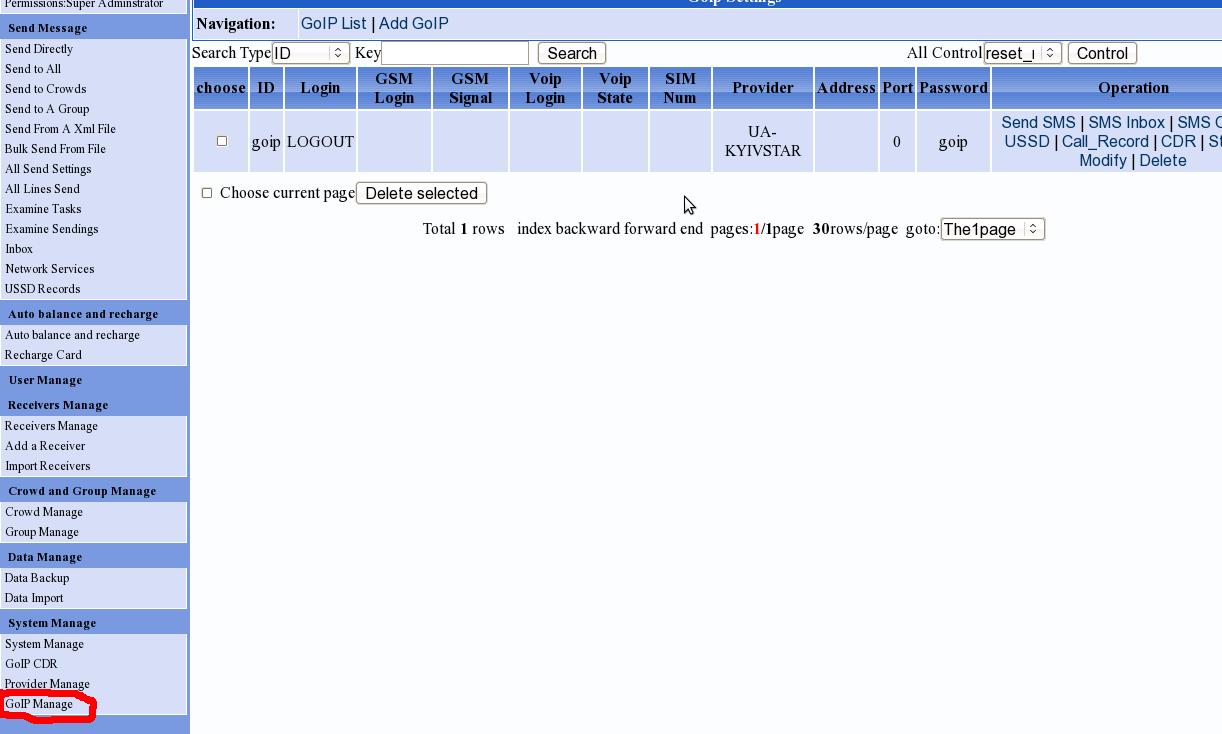Click the Search button
This screenshot has width=1222, height=734.
[x=572, y=53]
